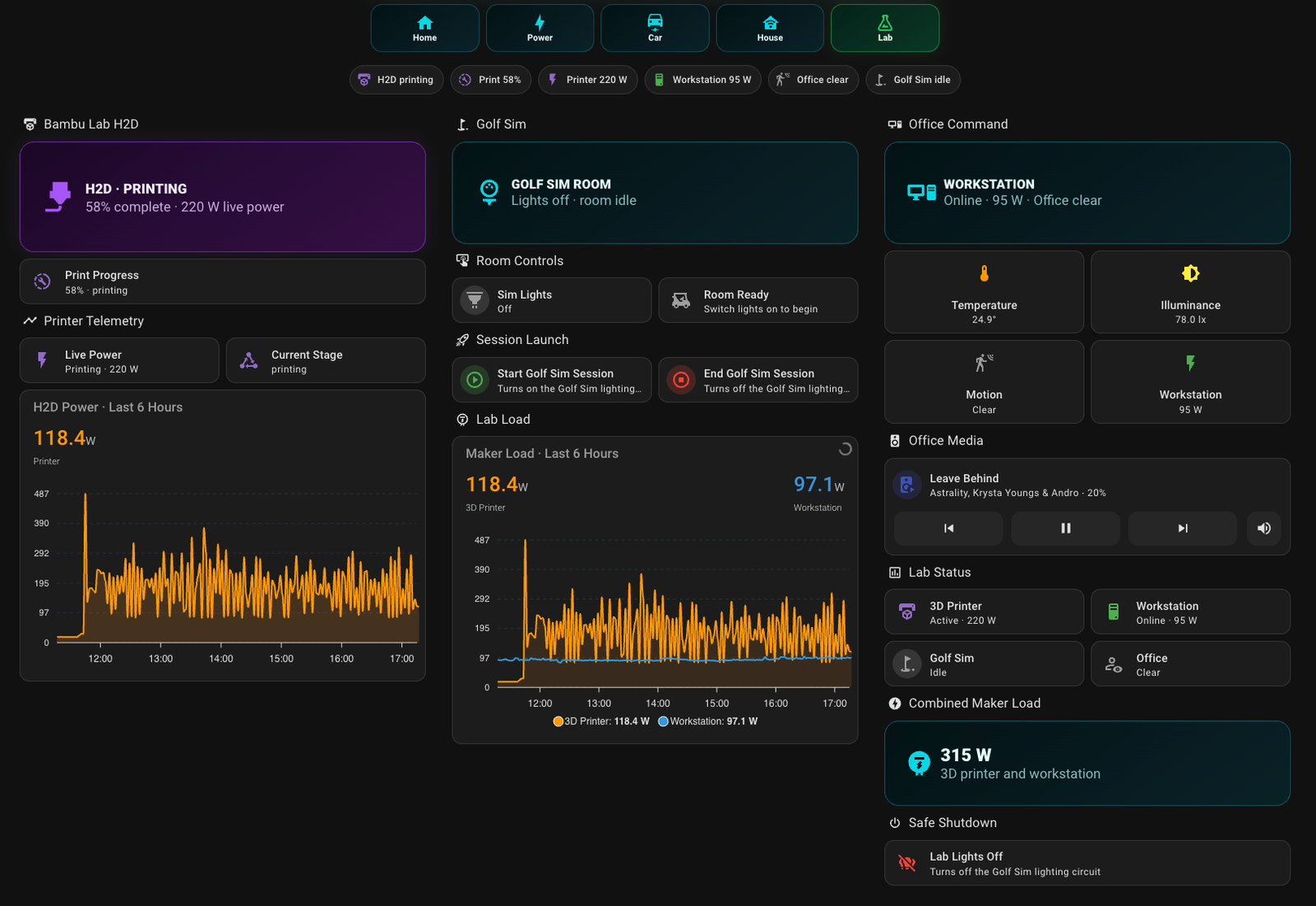Click the Maker Load 97.1 W value

[819, 485]
